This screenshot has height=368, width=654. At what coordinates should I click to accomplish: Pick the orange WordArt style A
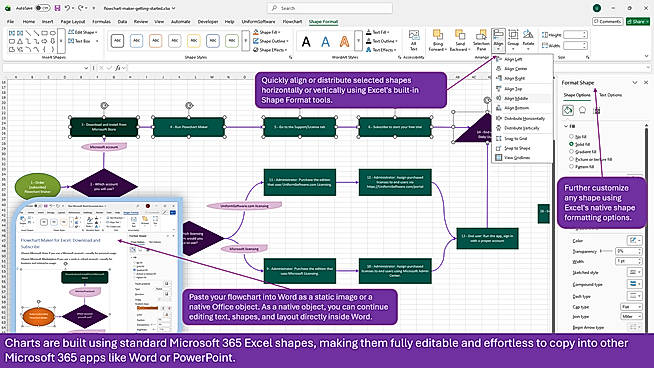point(345,41)
